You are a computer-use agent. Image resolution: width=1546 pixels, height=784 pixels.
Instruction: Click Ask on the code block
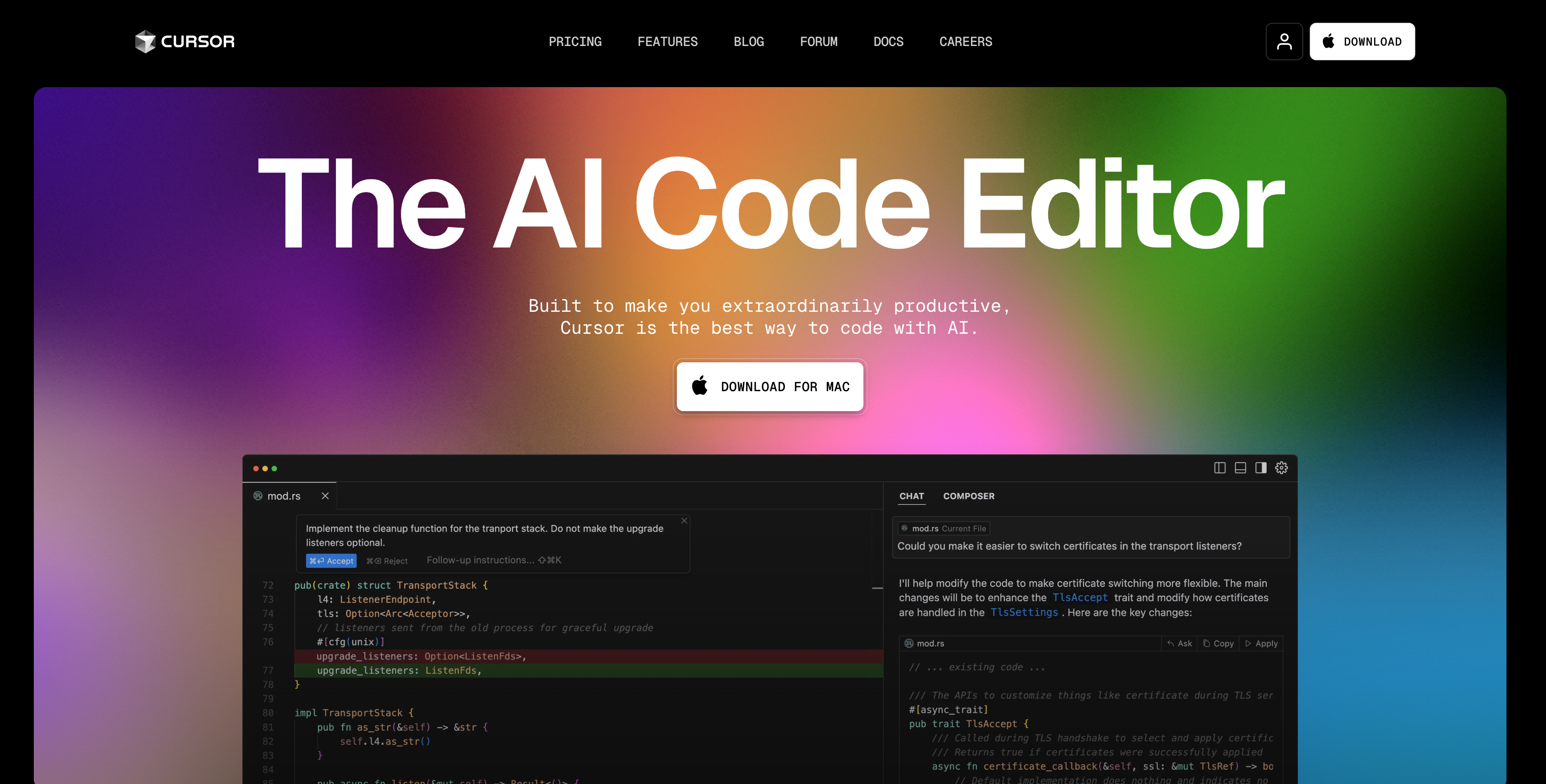tap(1180, 644)
